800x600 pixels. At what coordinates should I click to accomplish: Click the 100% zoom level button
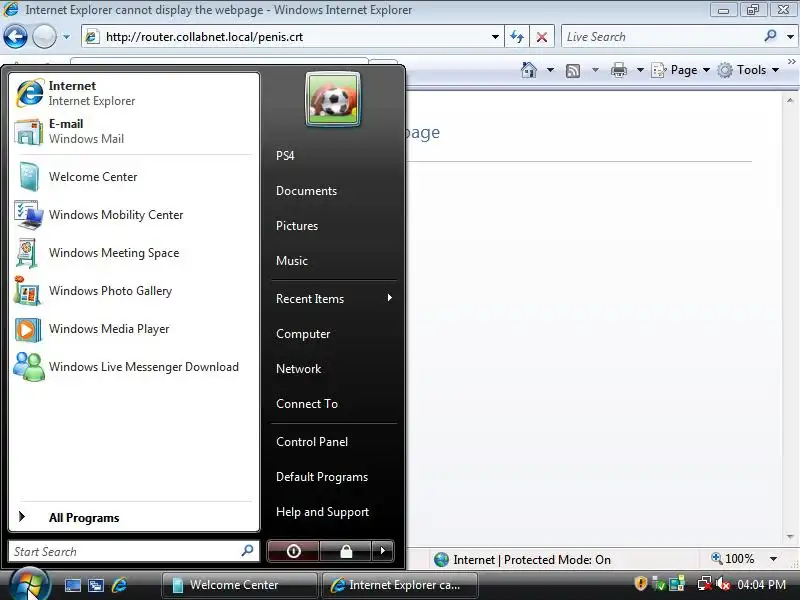733,559
